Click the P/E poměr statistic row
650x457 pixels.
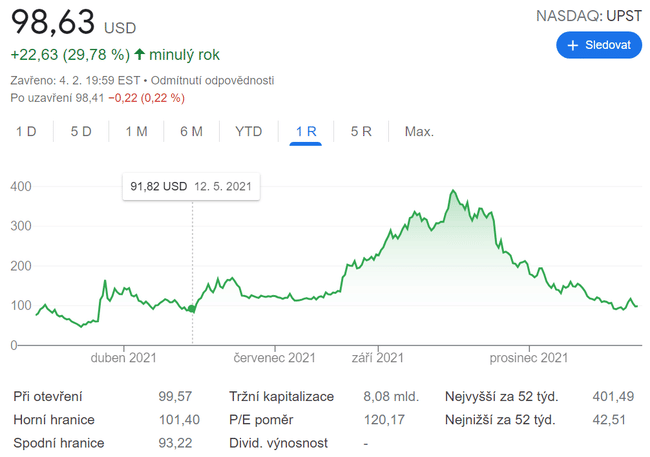[320, 420]
